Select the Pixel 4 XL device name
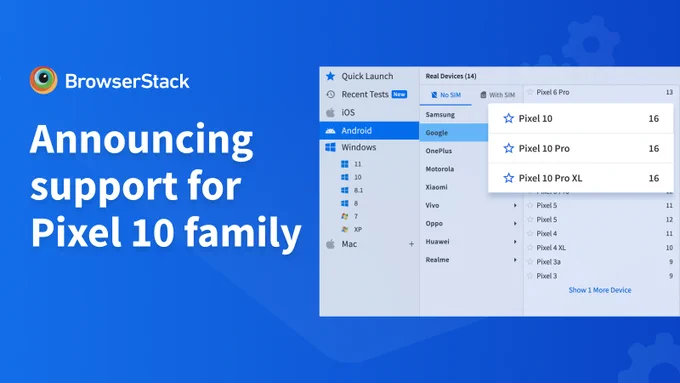The height and width of the screenshot is (383, 680). [551, 248]
